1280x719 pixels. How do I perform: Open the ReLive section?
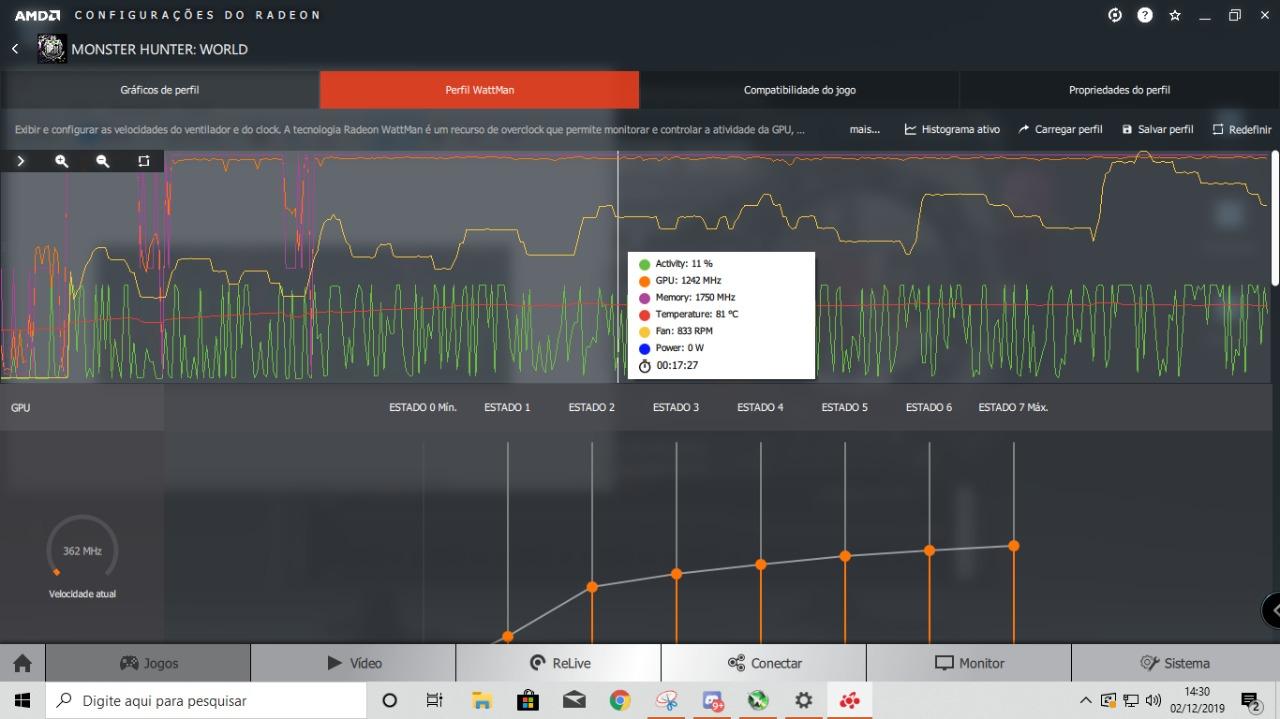point(558,663)
